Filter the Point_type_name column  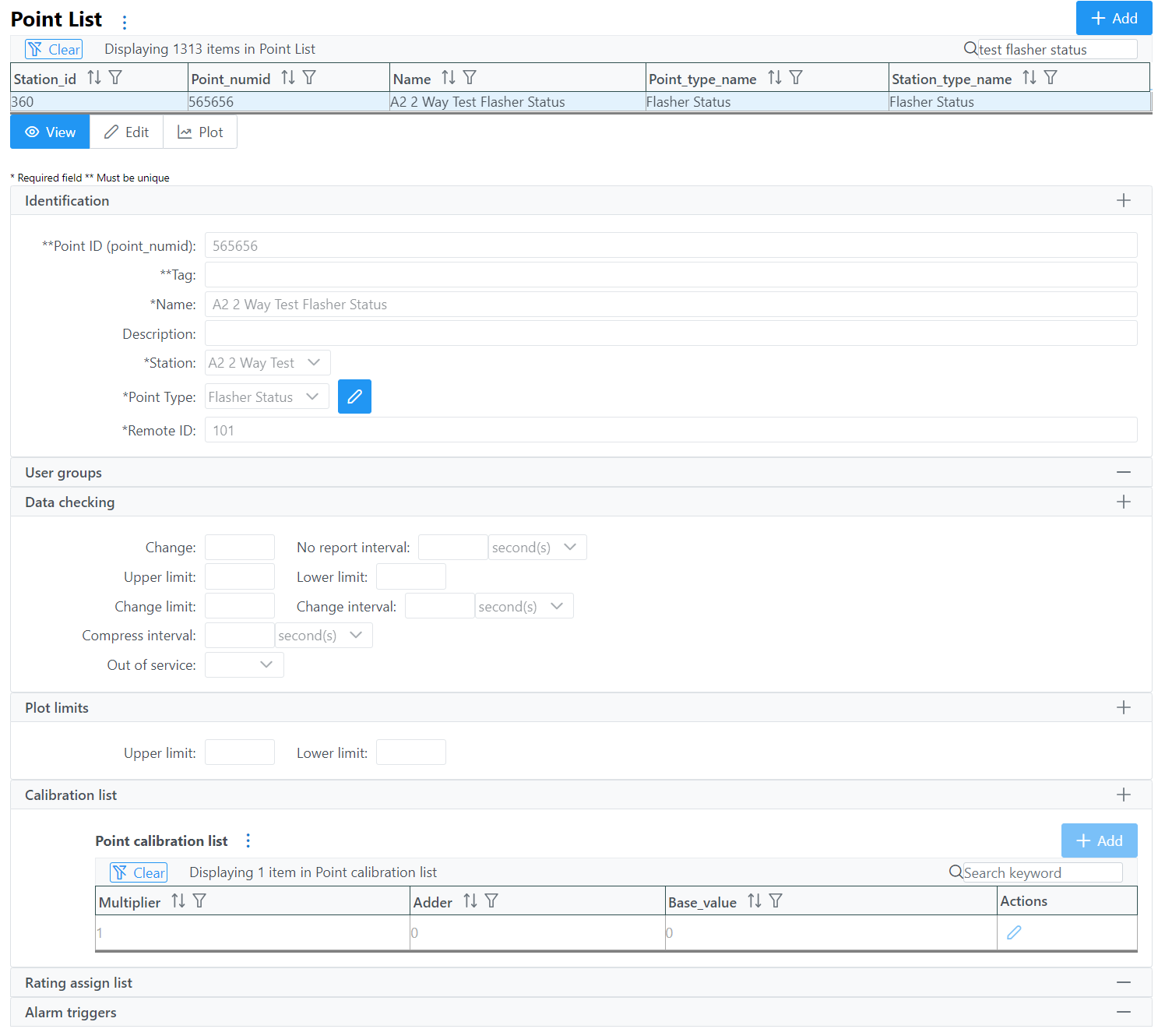click(x=796, y=78)
